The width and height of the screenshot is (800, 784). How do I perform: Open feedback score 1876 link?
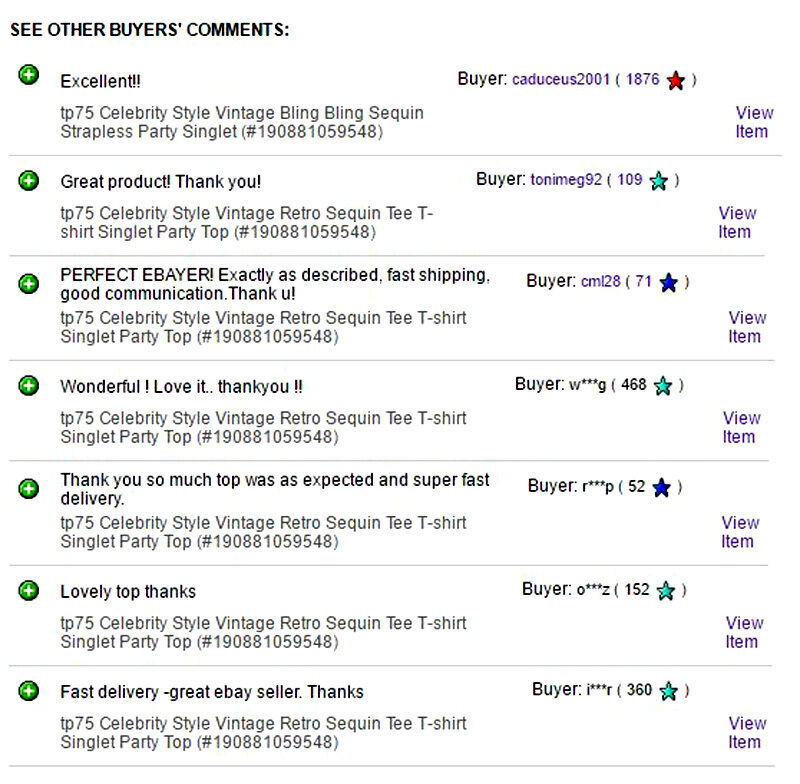point(642,79)
